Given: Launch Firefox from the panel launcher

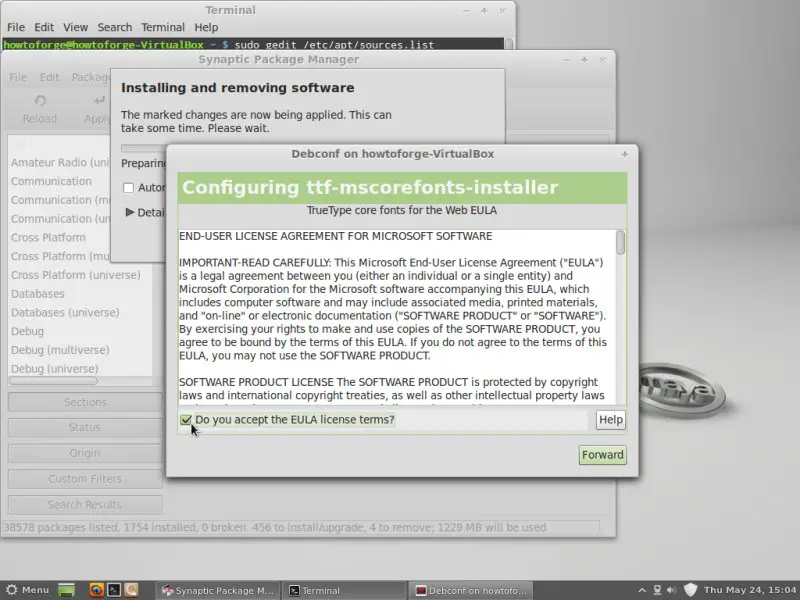Looking at the screenshot, I should coord(96,590).
